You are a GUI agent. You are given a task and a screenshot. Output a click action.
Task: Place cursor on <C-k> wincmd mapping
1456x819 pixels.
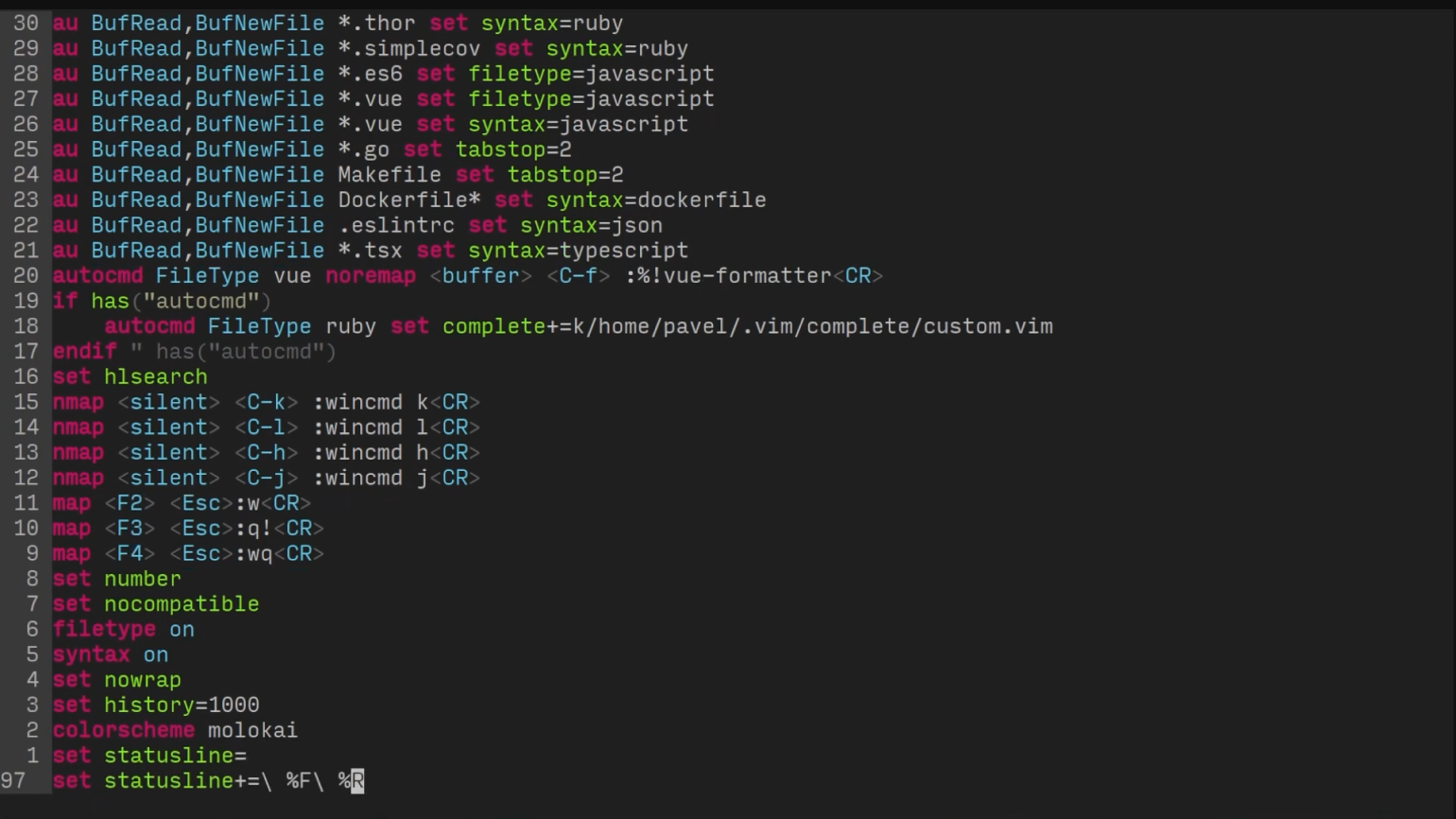266,402
